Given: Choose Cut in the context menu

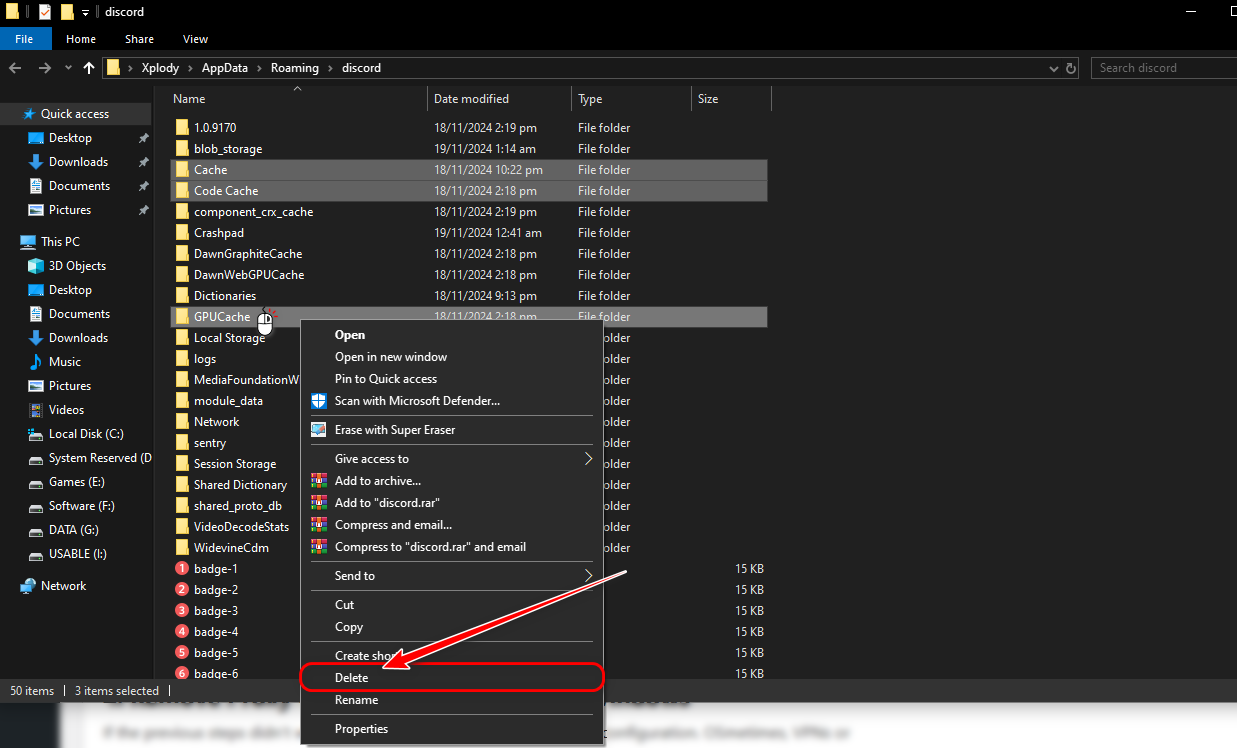Looking at the screenshot, I should 453,605.
